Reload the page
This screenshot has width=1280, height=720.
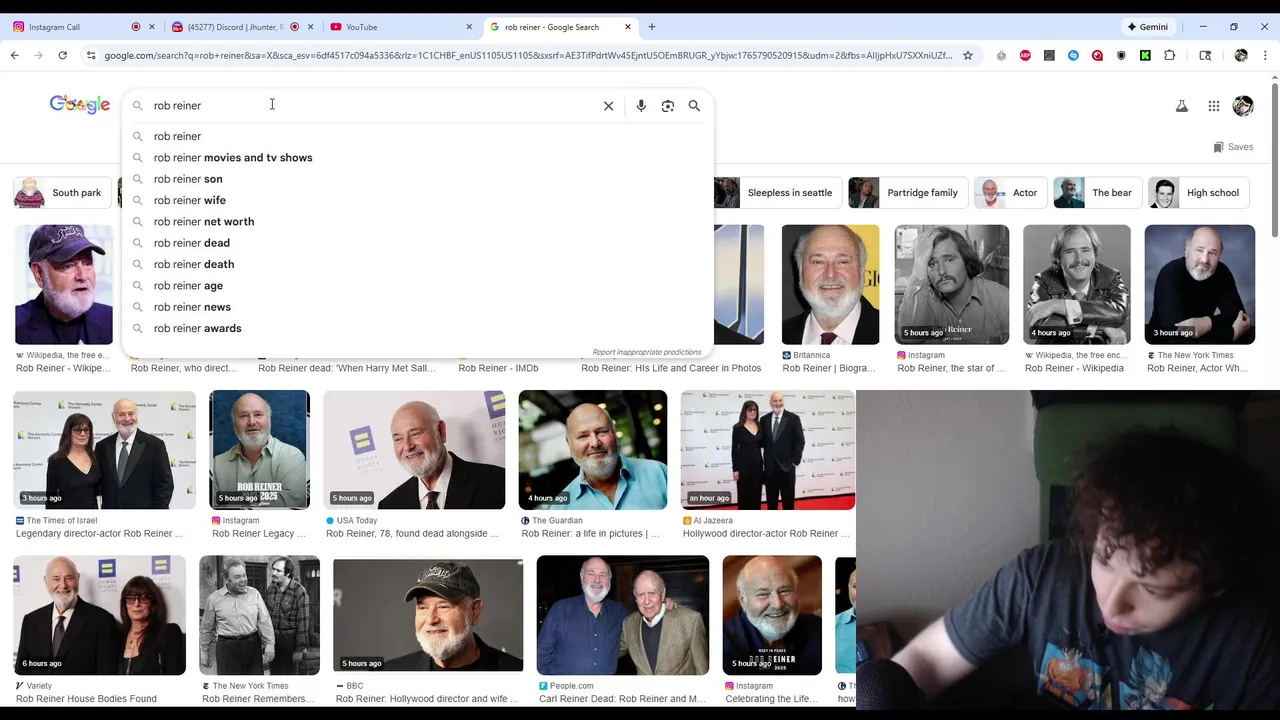tap(62, 55)
